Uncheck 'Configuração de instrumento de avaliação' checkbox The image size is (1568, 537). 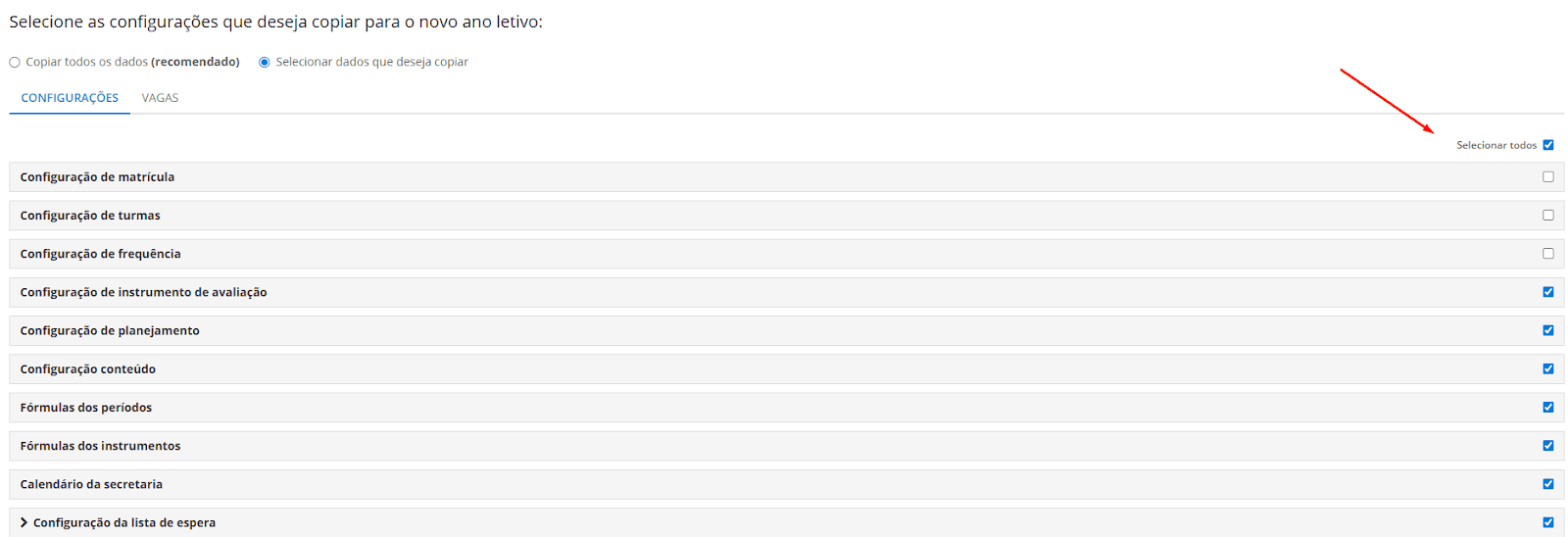pos(1548,292)
